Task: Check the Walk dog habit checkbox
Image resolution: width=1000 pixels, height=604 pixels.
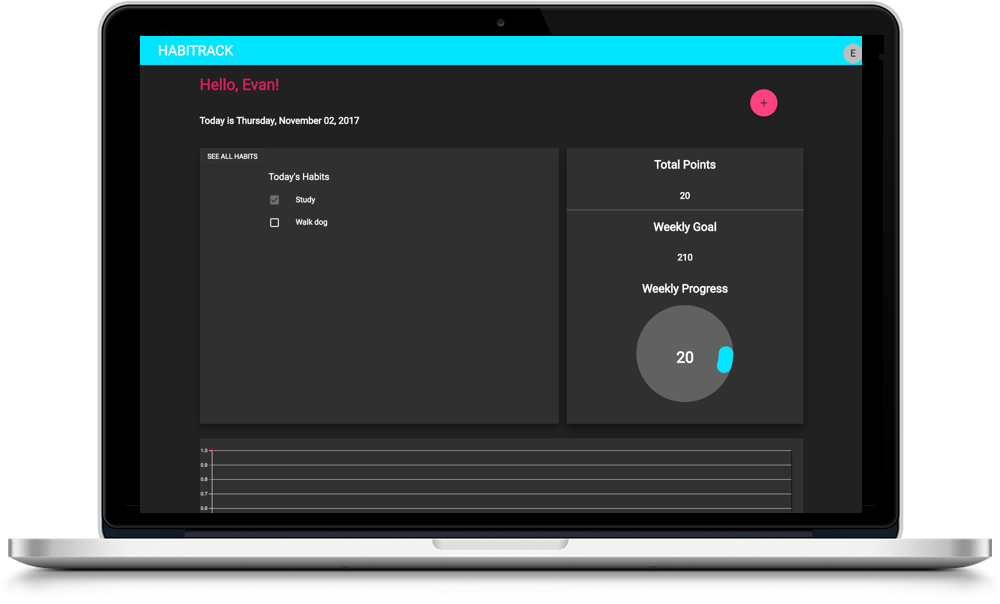Action: pos(275,223)
